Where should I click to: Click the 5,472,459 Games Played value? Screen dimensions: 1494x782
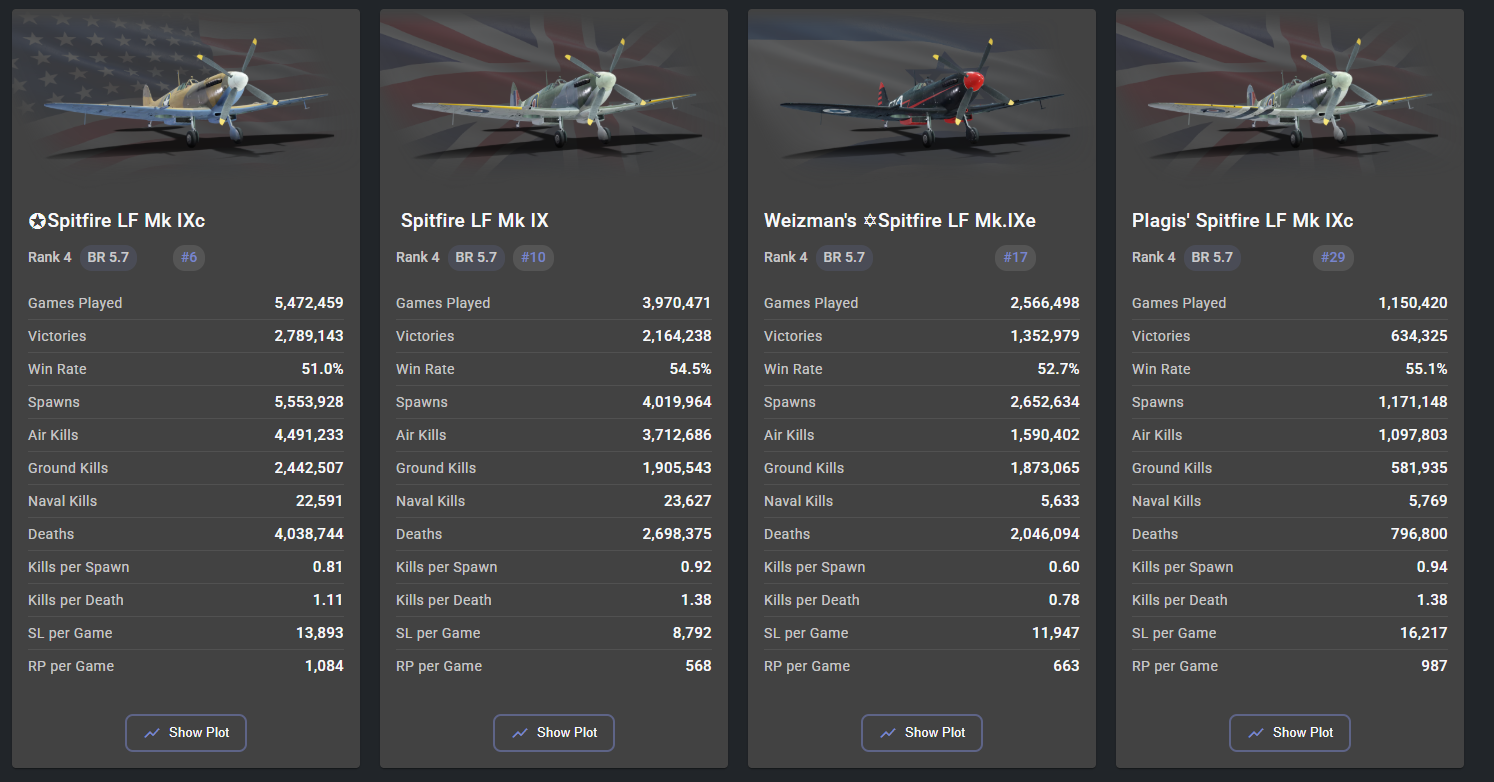point(308,303)
